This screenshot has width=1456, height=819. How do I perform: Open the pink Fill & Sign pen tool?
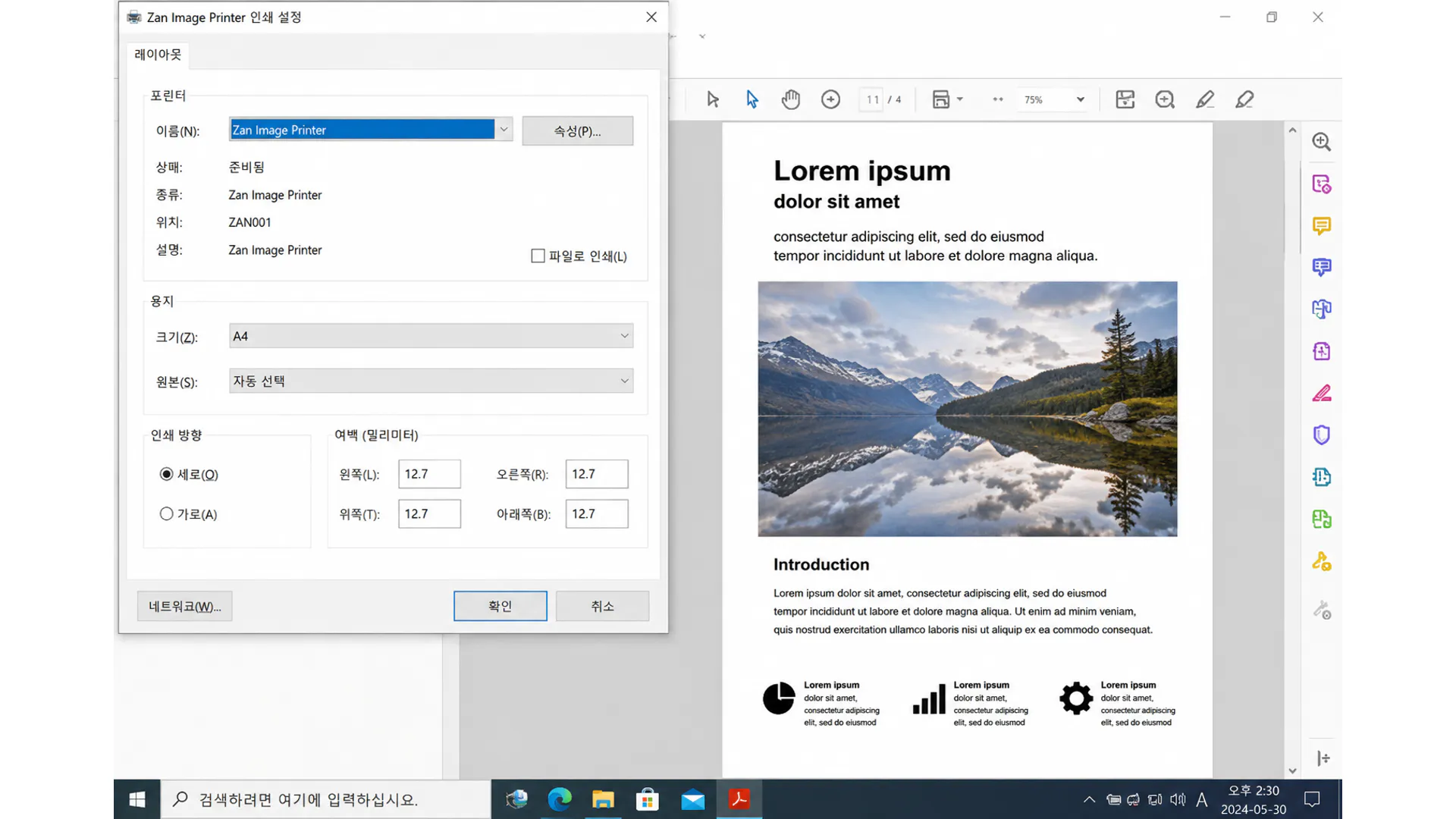1321,393
